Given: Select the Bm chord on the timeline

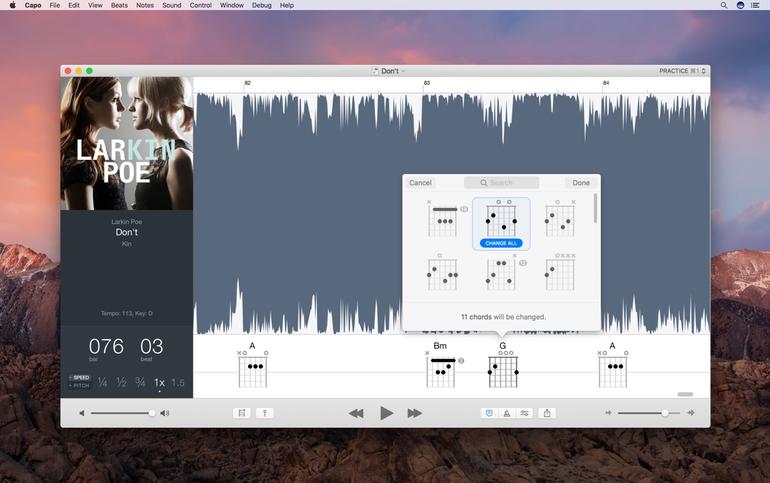Looking at the screenshot, I should [x=440, y=366].
